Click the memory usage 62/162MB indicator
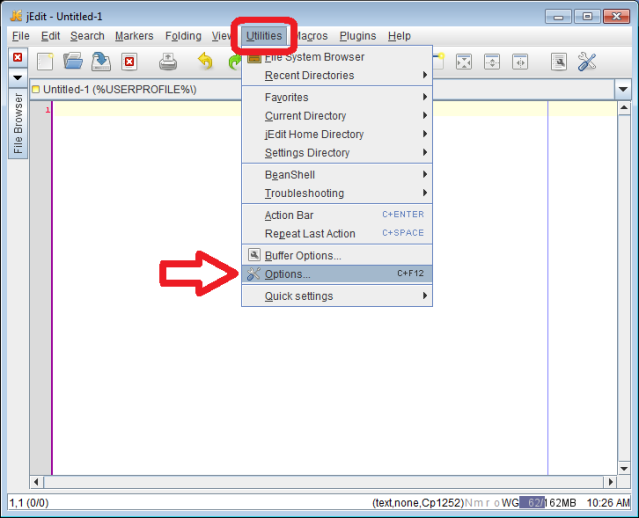Image resolution: width=639 pixels, height=518 pixels. point(548,503)
